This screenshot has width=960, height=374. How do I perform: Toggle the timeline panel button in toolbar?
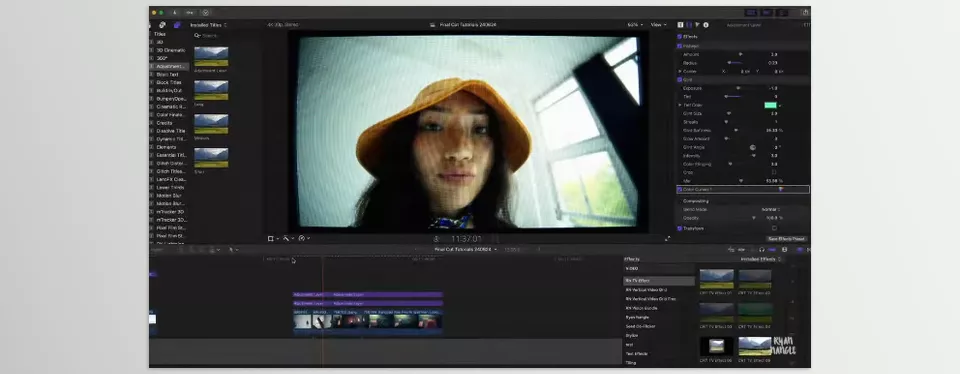click(x=767, y=12)
